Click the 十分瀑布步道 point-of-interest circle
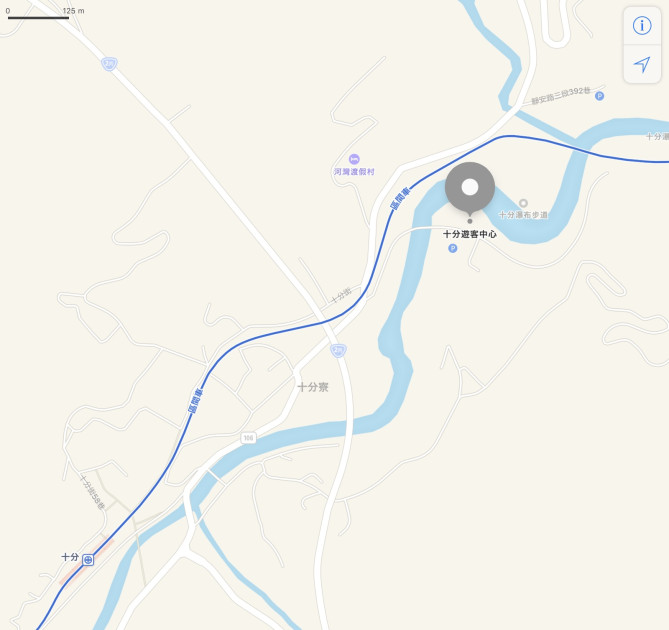 524,203
